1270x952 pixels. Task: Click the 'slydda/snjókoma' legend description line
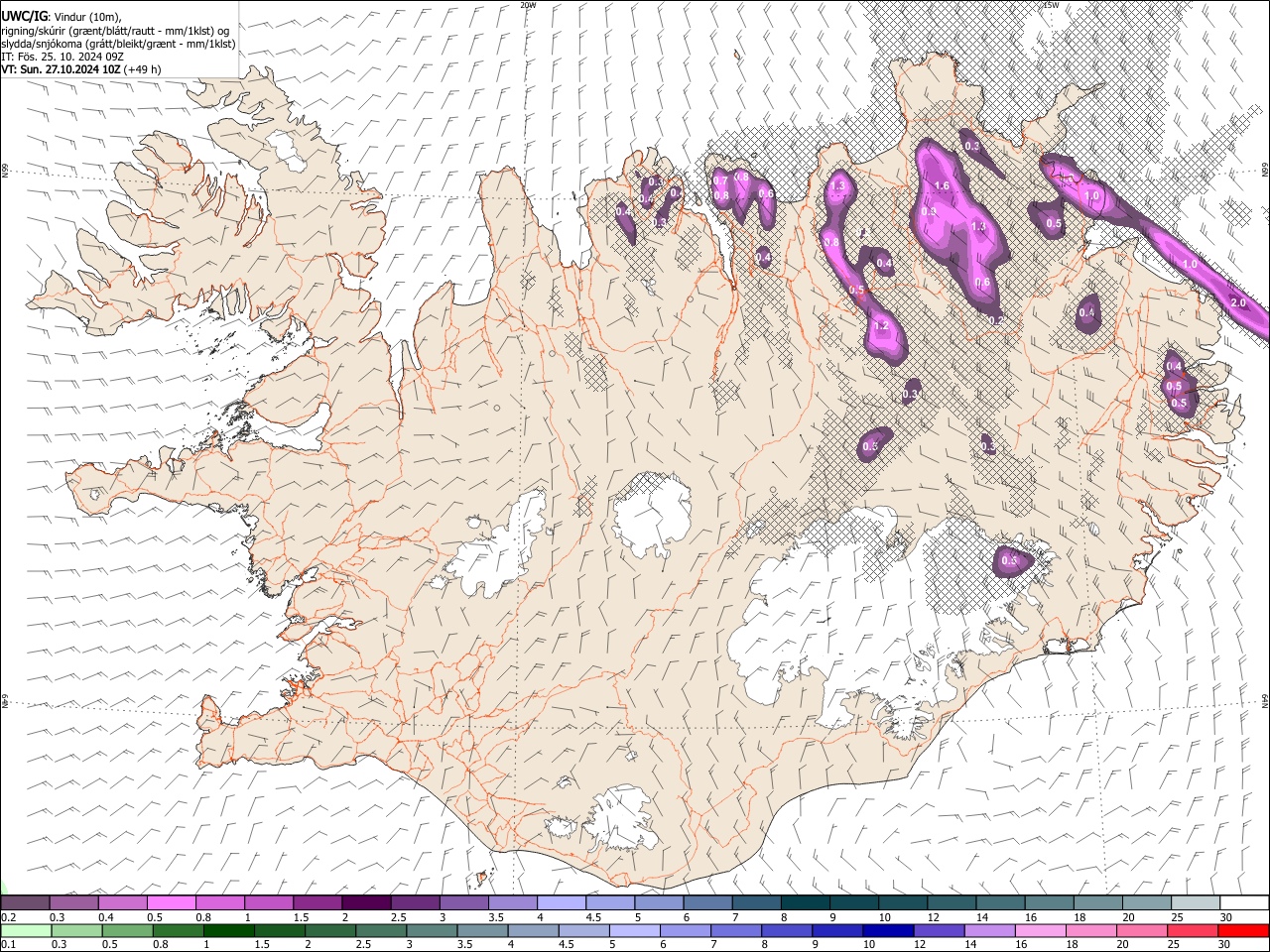tap(118, 44)
